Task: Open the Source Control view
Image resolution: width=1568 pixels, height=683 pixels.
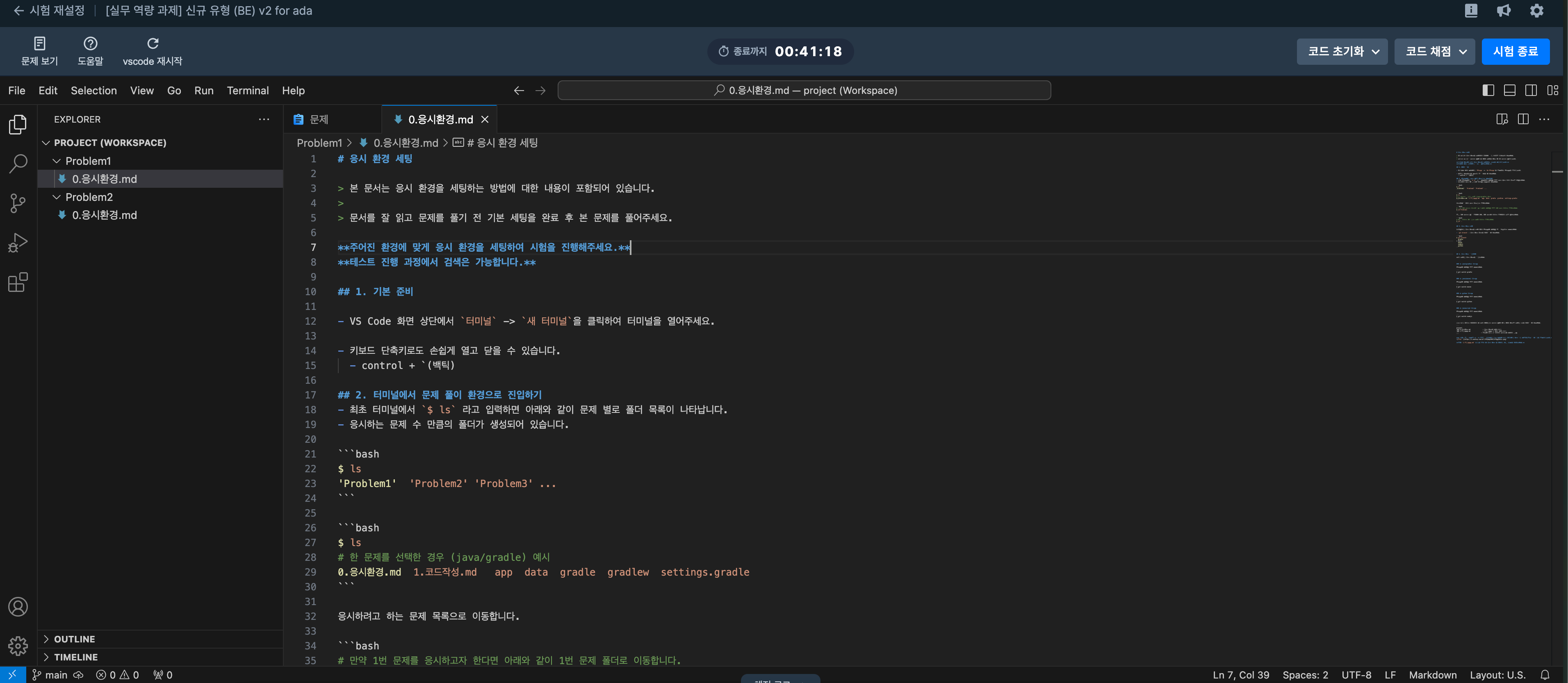Action: pos(18,203)
